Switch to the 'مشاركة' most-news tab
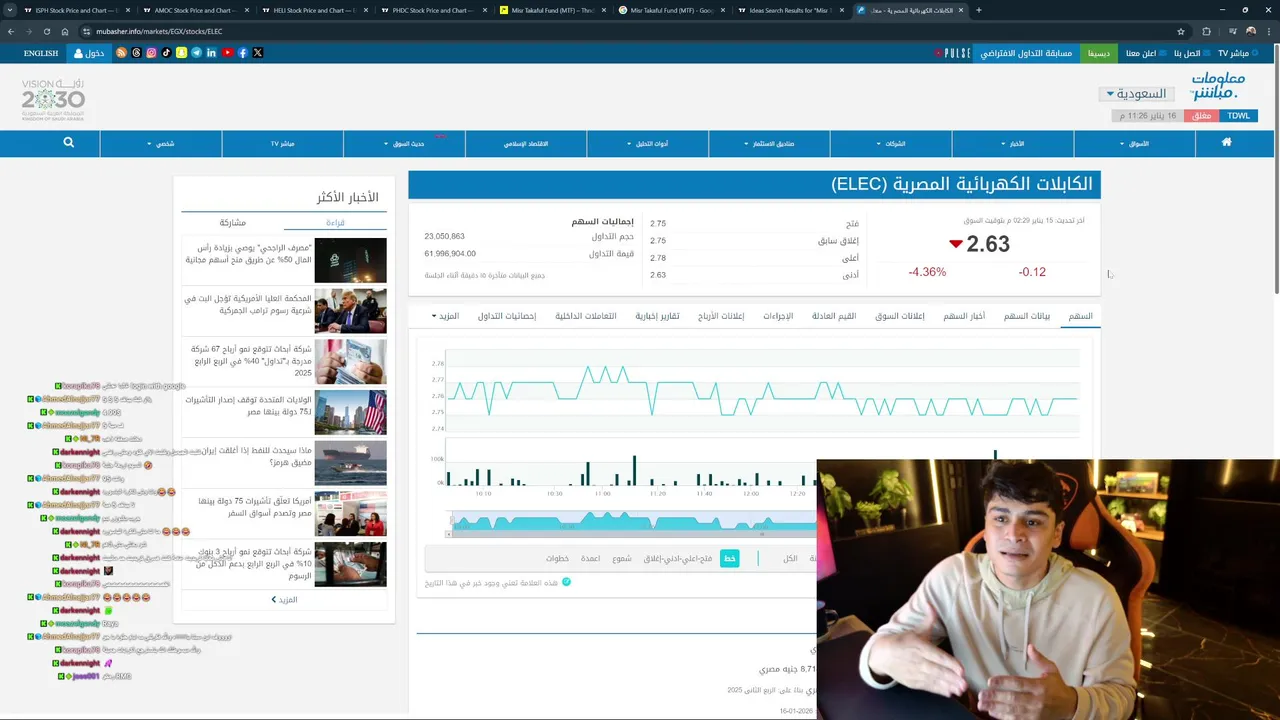 [x=232, y=222]
